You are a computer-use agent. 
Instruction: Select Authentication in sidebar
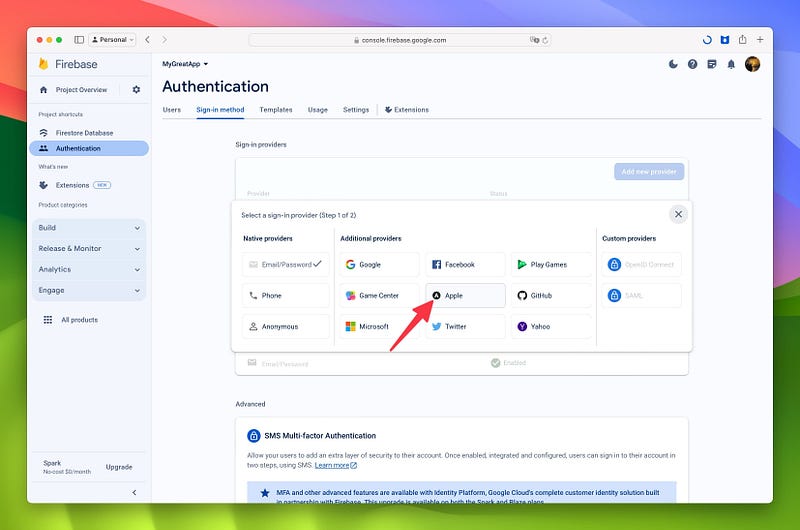89,148
